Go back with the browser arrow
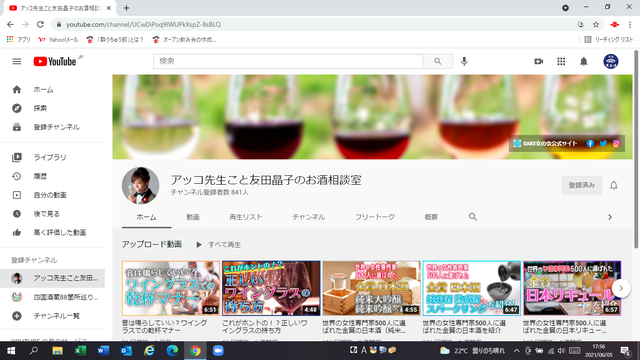 pos(10,24)
